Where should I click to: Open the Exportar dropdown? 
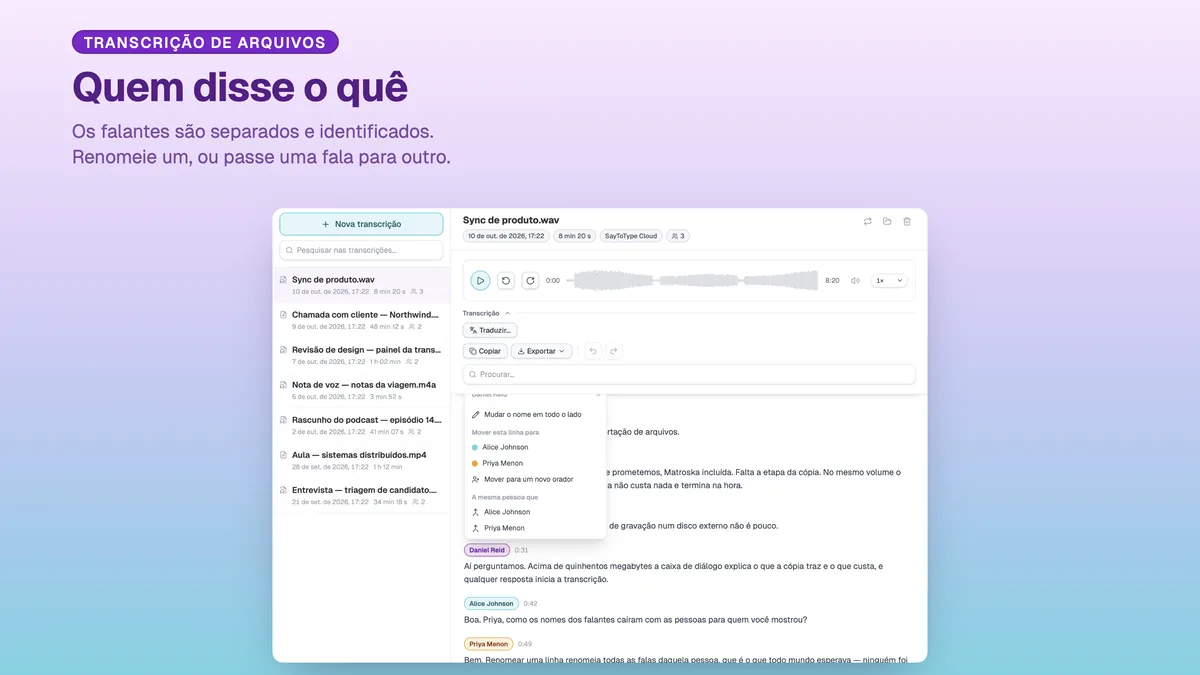pos(541,351)
